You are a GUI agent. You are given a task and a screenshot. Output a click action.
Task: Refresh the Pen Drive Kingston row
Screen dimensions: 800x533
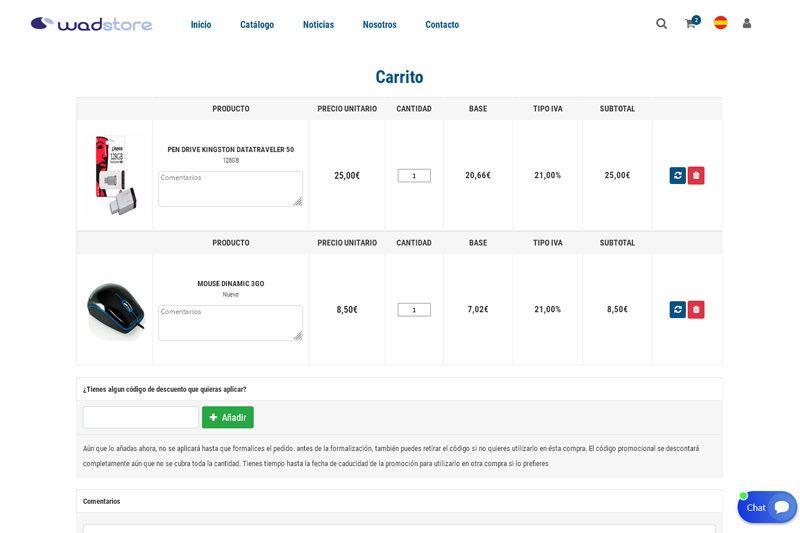[x=678, y=175]
